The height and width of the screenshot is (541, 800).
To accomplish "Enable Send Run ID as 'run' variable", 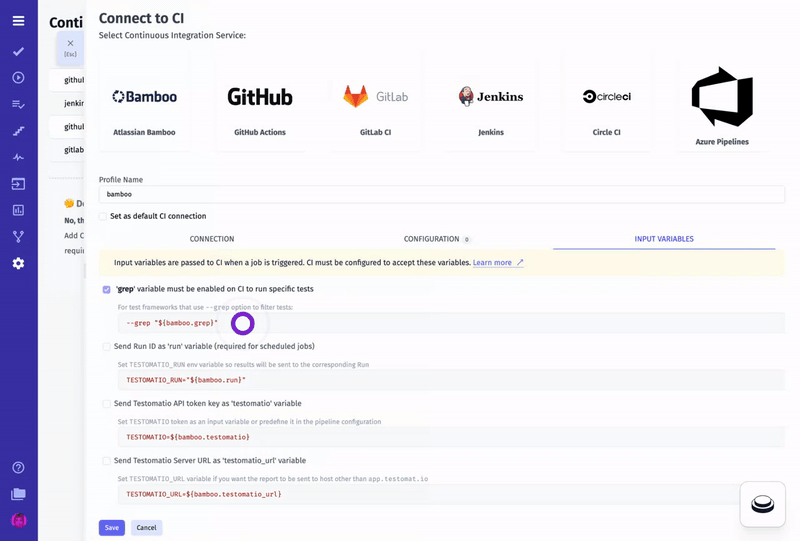I will [106, 347].
